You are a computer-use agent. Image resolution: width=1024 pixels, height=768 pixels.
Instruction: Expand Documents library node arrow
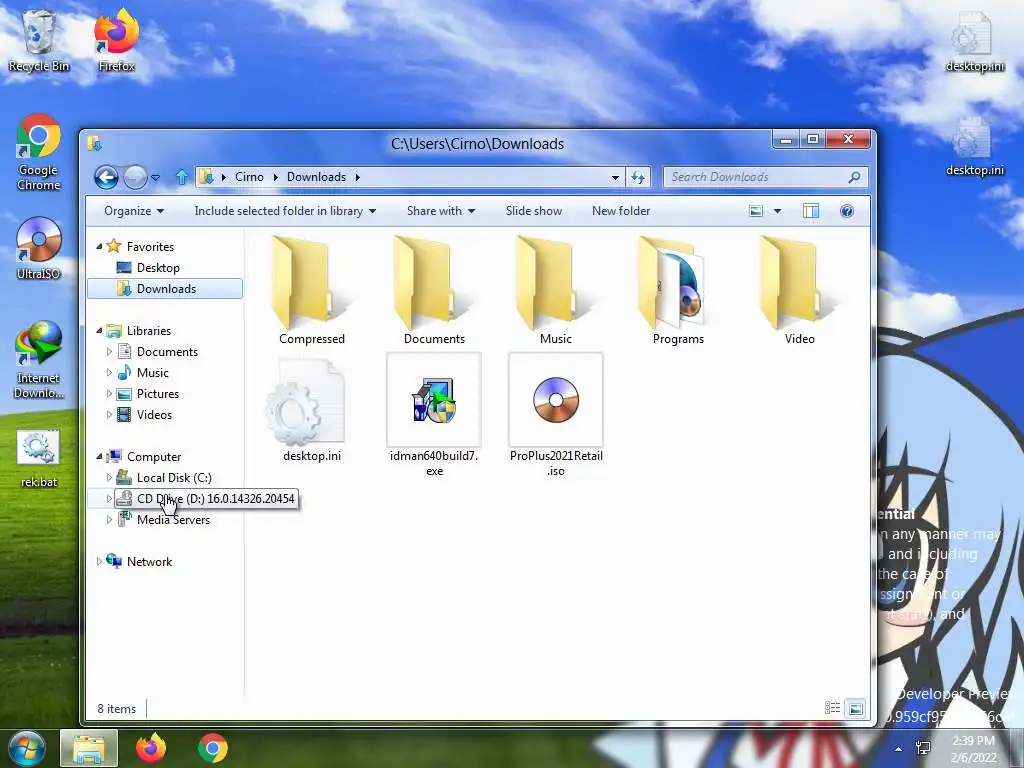(x=109, y=351)
